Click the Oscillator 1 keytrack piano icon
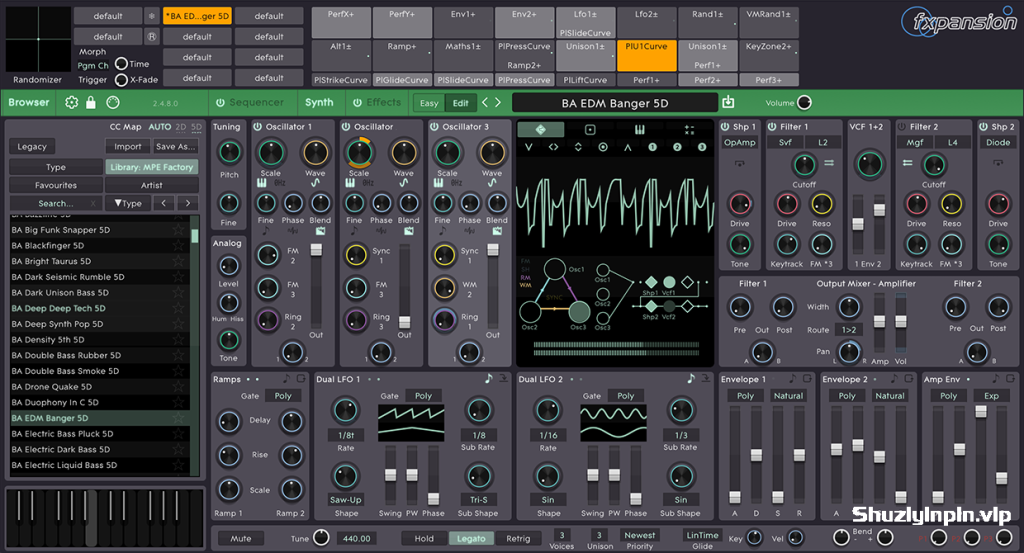 [x=261, y=183]
